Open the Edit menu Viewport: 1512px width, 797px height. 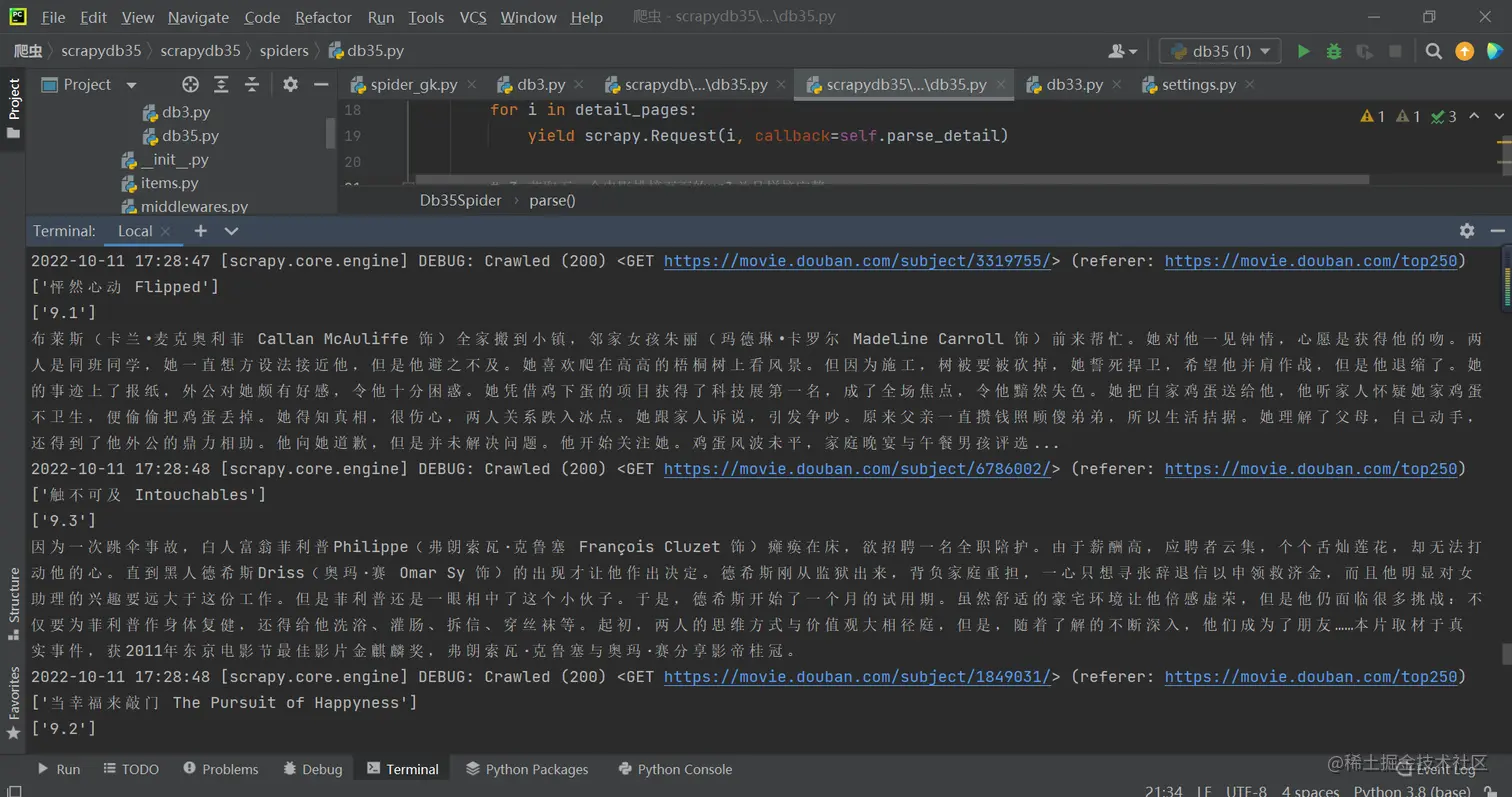tap(93, 17)
